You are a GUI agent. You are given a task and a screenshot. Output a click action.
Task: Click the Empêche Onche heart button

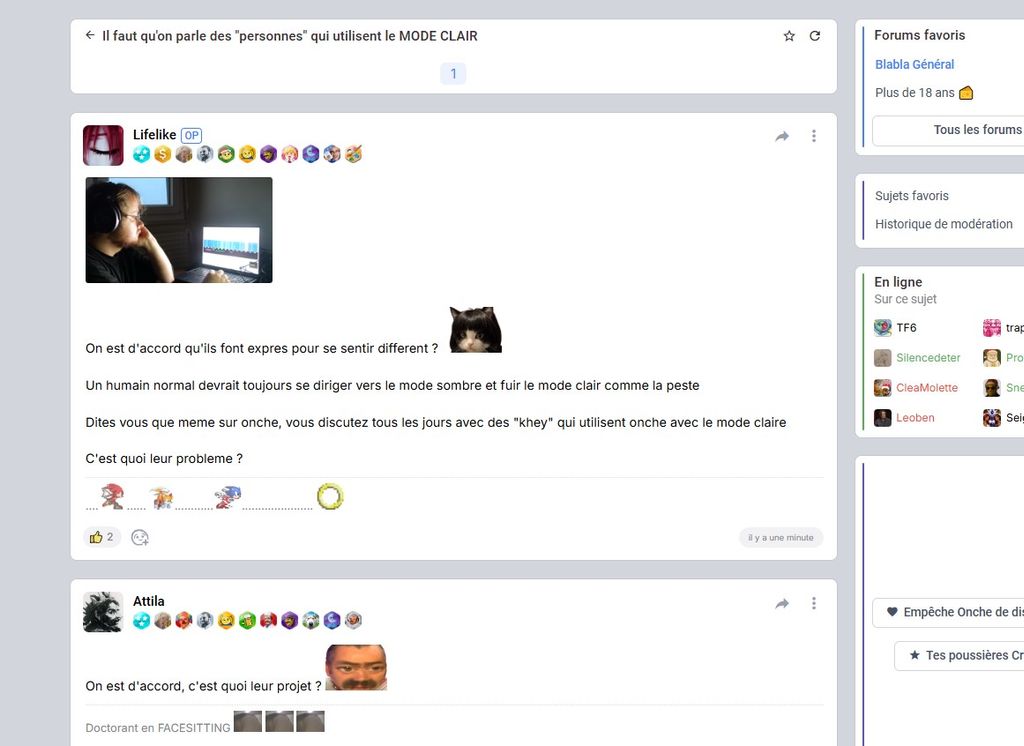pyautogui.click(x=950, y=612)
